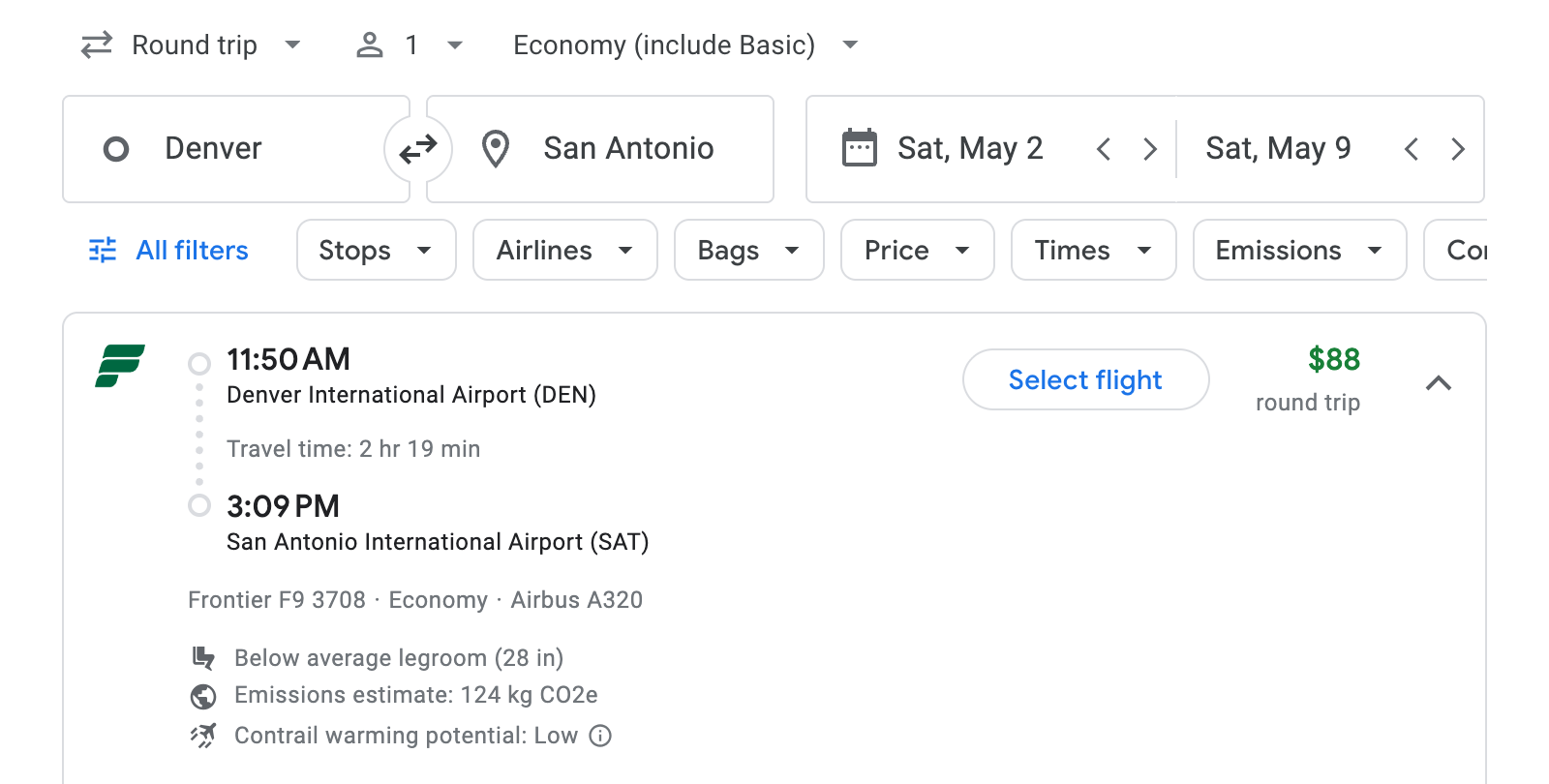Click the contrail warming info icon
This screenshot has height=784, width=1549.
[600, 736]
